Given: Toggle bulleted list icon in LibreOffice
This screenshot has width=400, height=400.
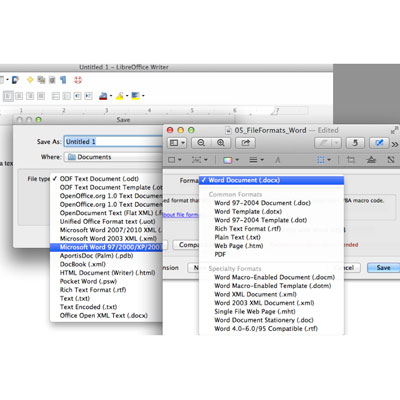Looking at the screenshot, I should (67, 96).
